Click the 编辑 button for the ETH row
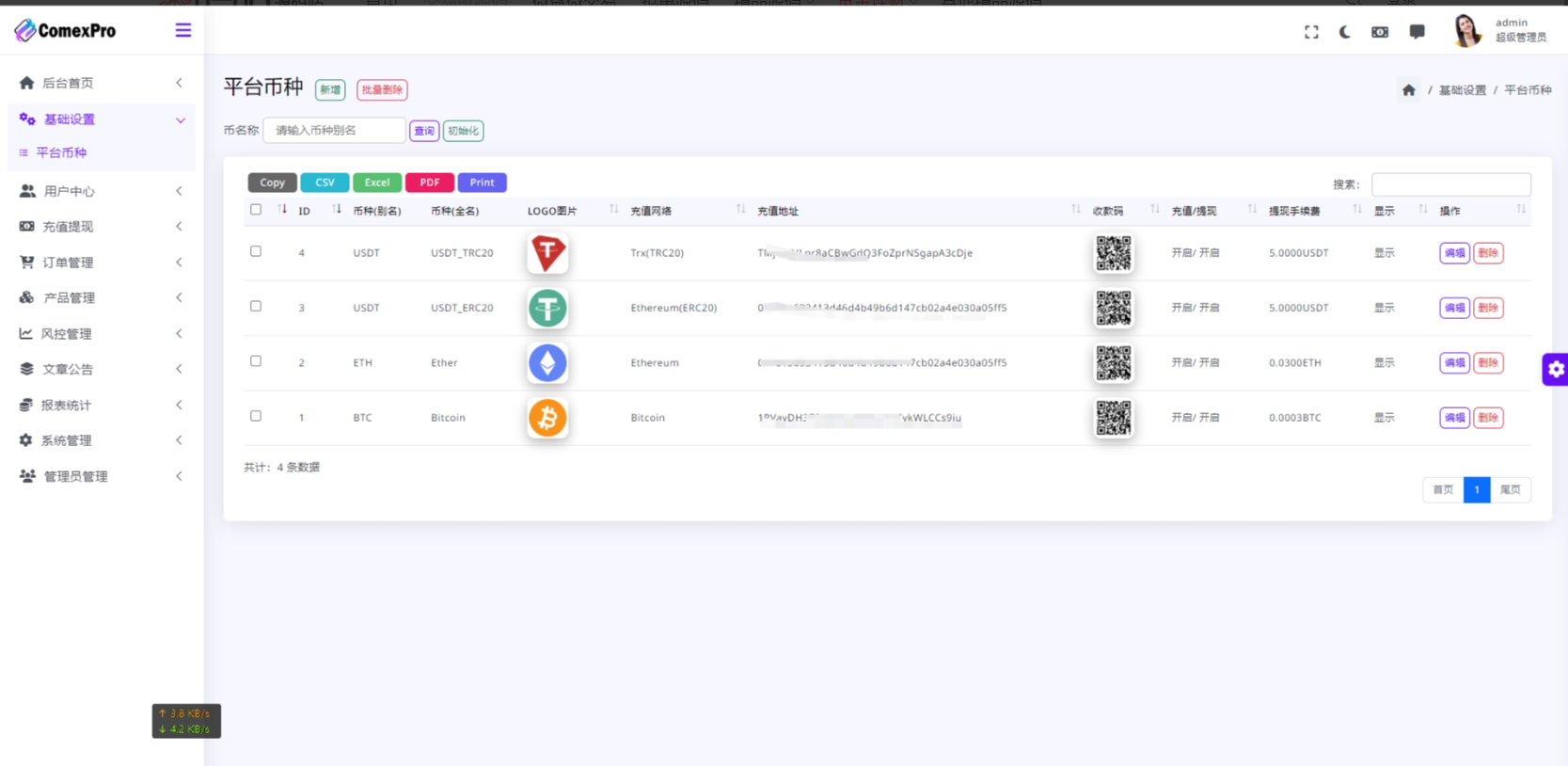This screenshot has height=766, width=1568. click(x=1453, y=363)
